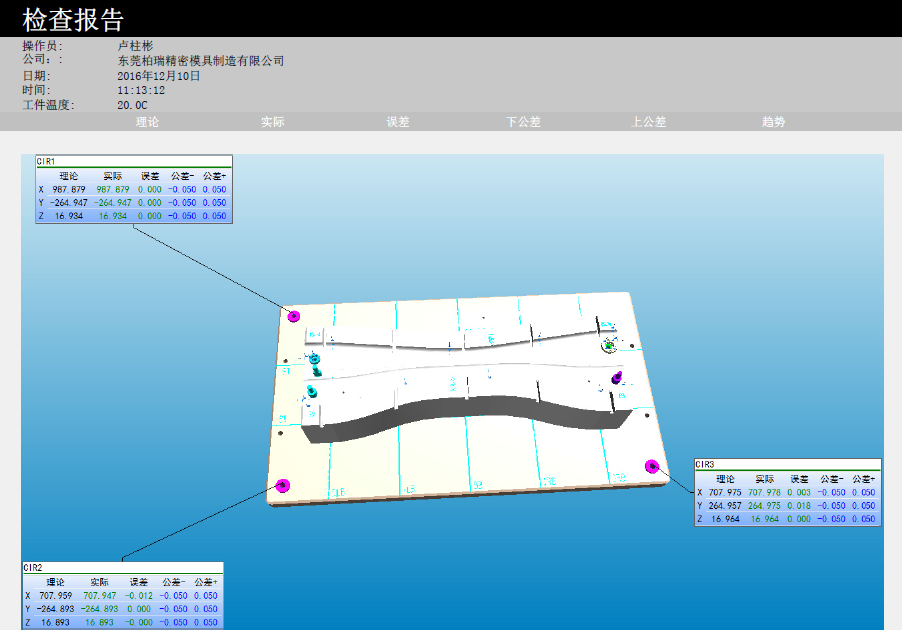Select the 下公差 column header
This screenshot has height=630, width=902.
point(523,122)
